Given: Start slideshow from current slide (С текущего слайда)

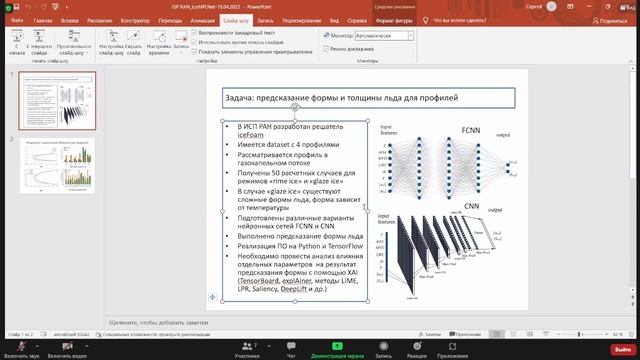Looking at the screenshot, I should 39,42.
